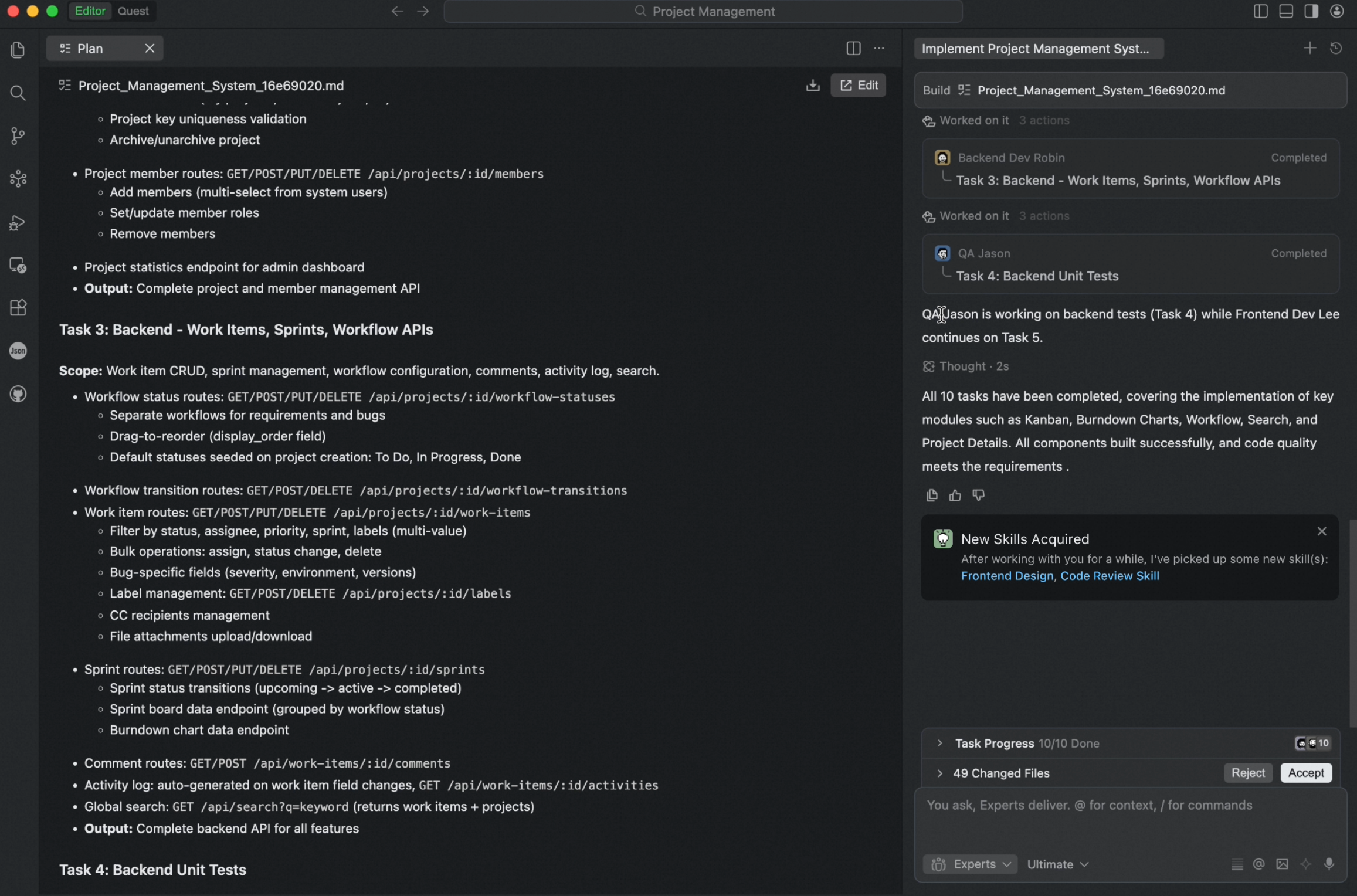Image resolution: width=1357 pixels, height=896 pixels.
Task: Click the download plan icon
Action: (x=813, y=86)
